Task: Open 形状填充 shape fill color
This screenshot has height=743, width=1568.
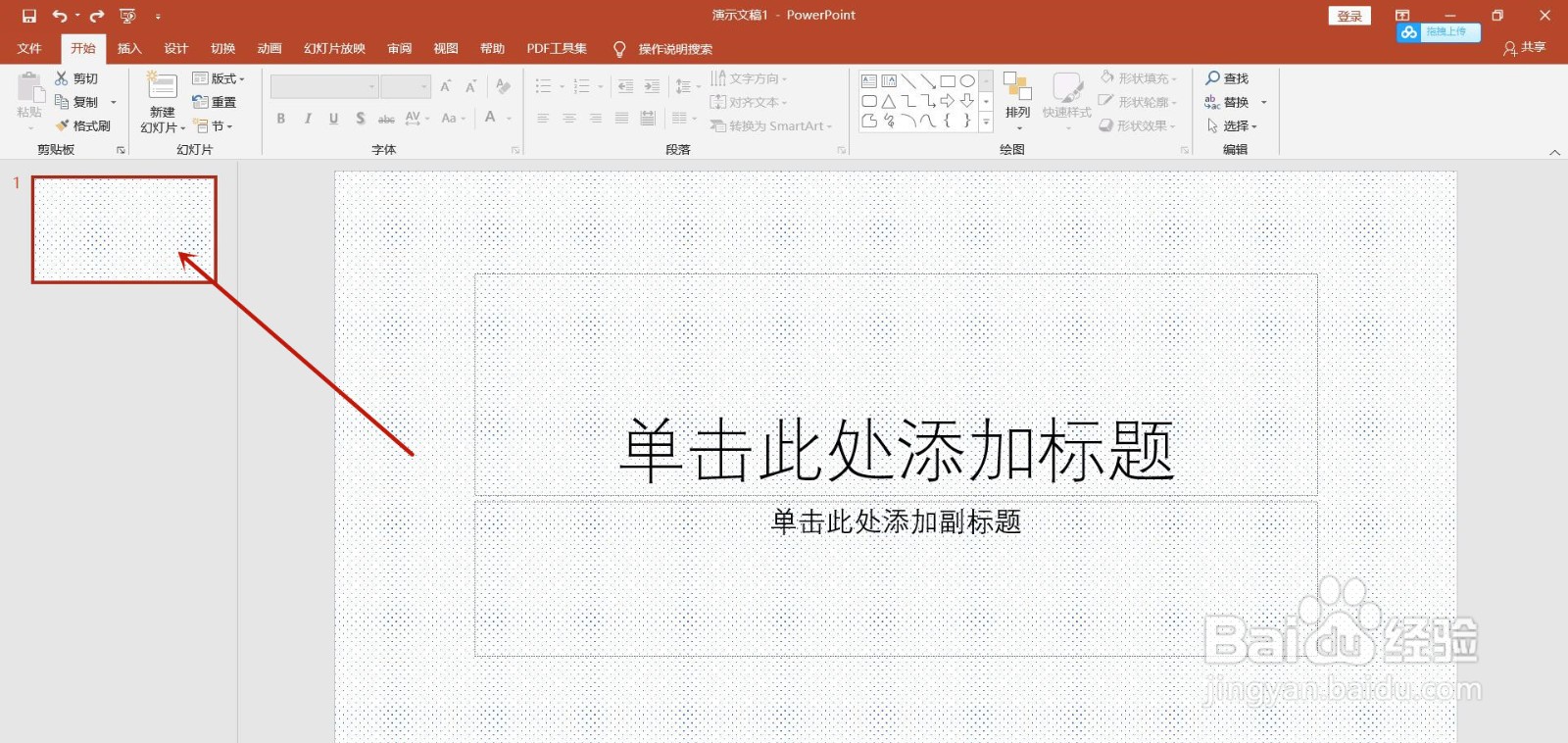Action: (x=1138, y=78)
